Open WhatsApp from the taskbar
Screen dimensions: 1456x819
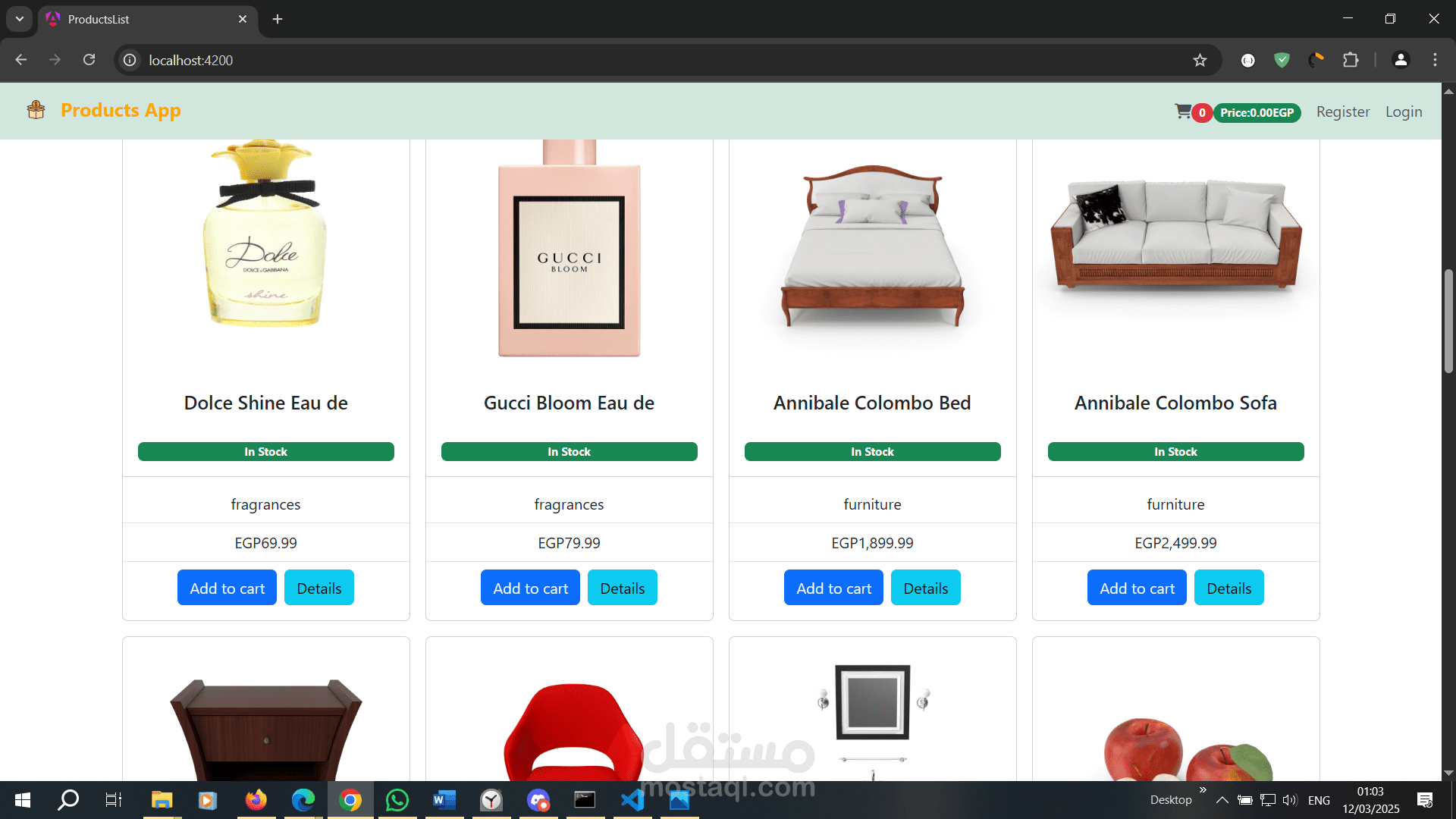click(397, 799)
